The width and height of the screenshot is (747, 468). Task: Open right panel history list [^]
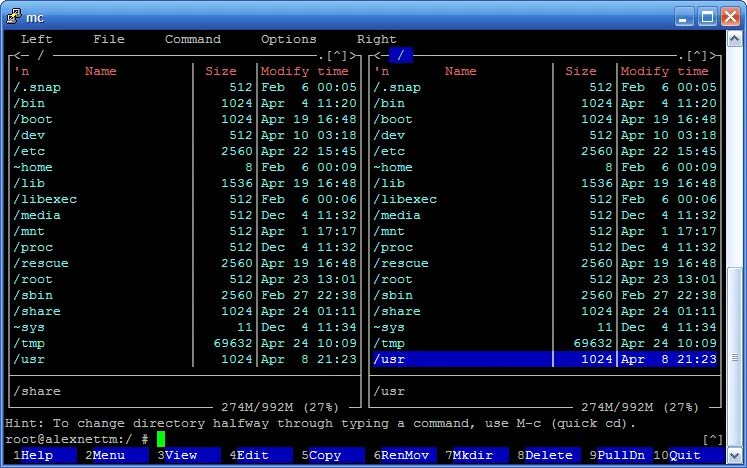[x=697, y=55]
